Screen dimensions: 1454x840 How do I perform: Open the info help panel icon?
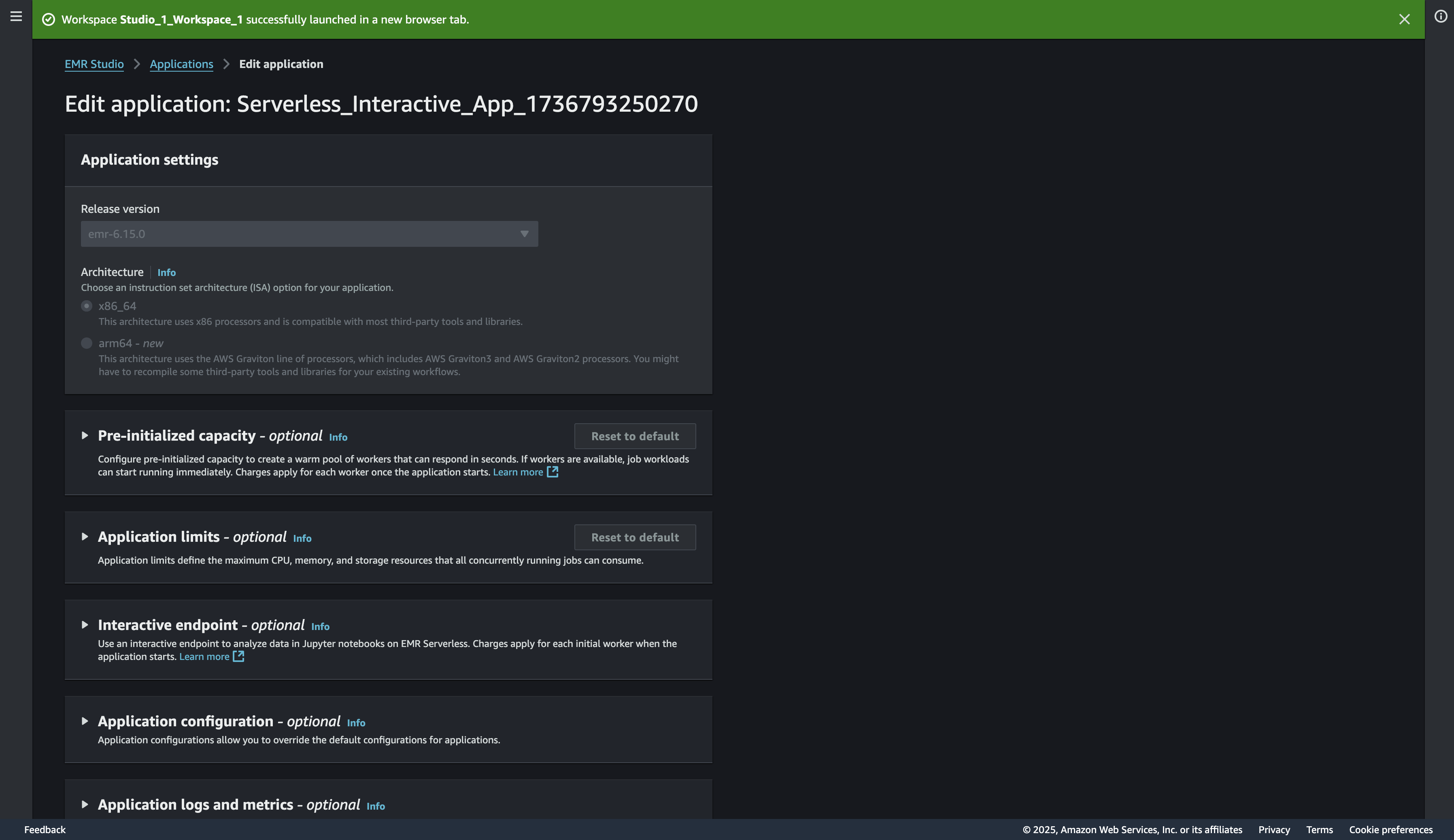tap(1440, 16)
